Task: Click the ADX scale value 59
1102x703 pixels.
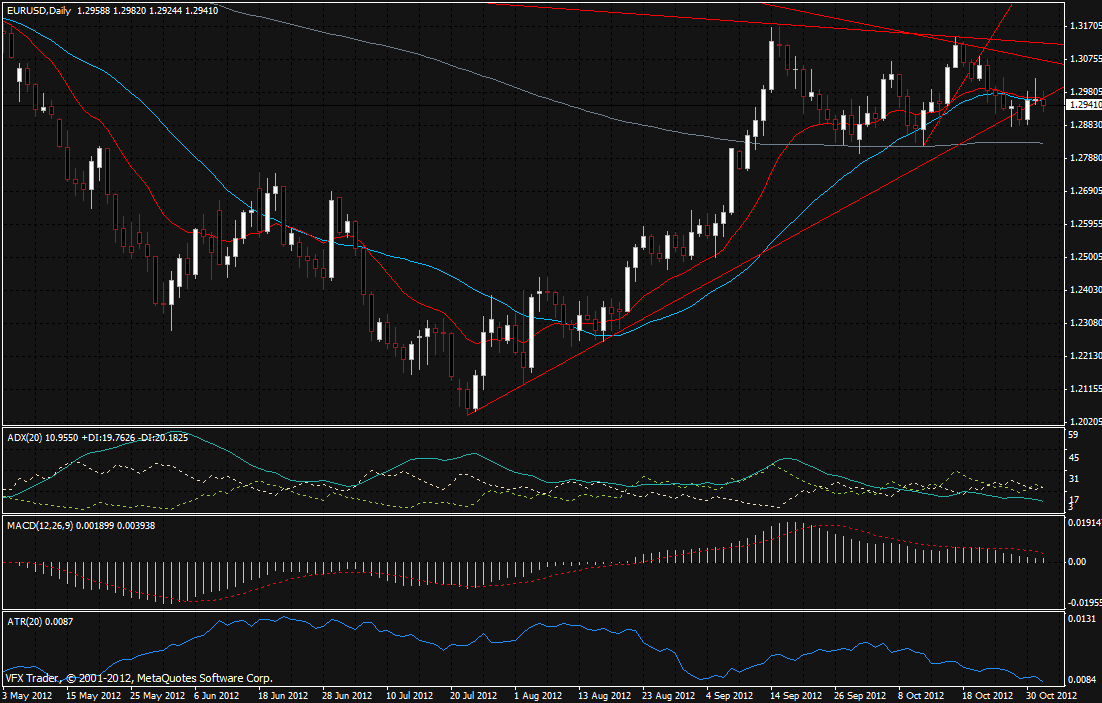Action: point(1073,436)
